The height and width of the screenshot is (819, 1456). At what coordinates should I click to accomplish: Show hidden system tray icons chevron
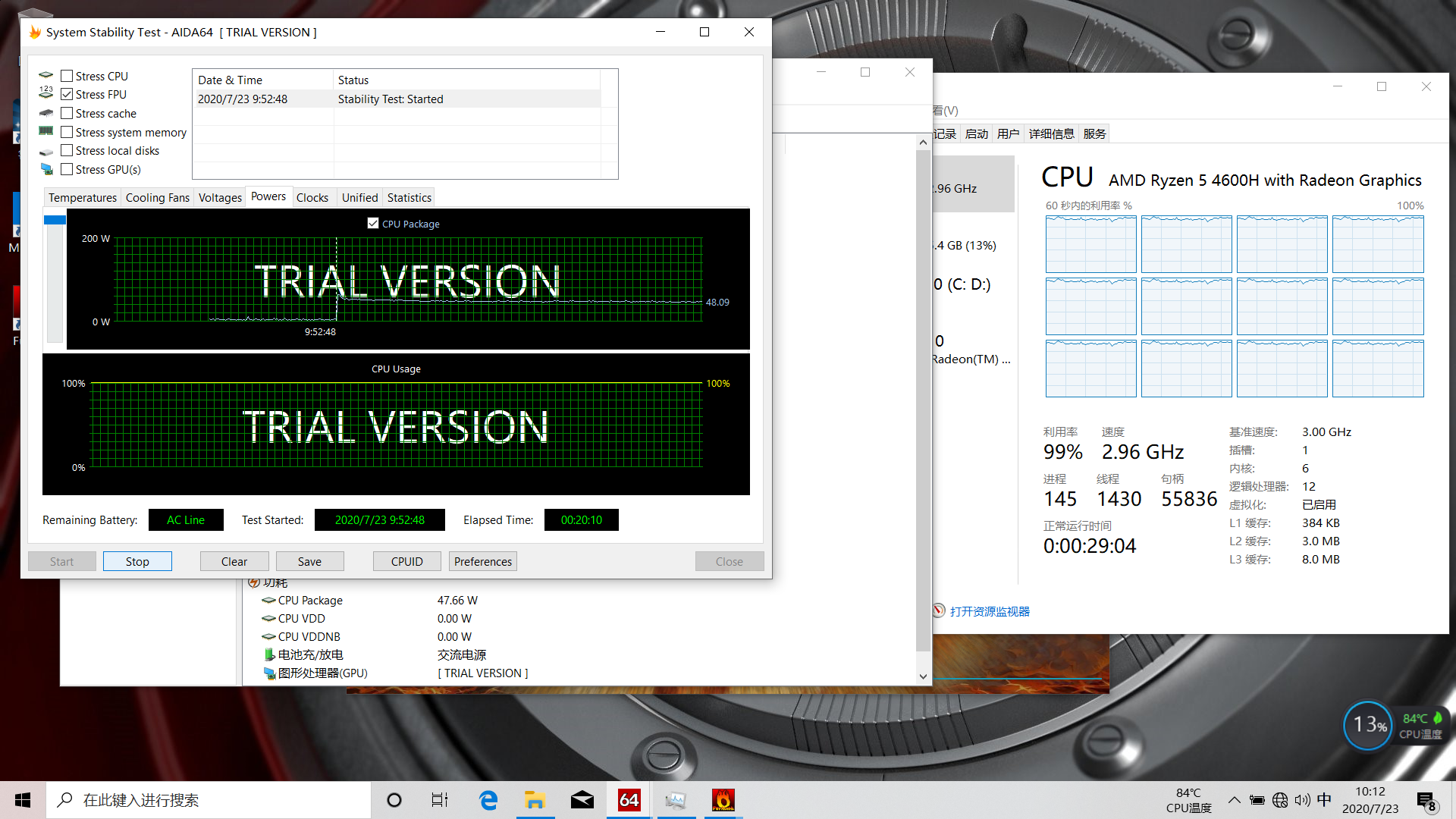pos(1234,800)
